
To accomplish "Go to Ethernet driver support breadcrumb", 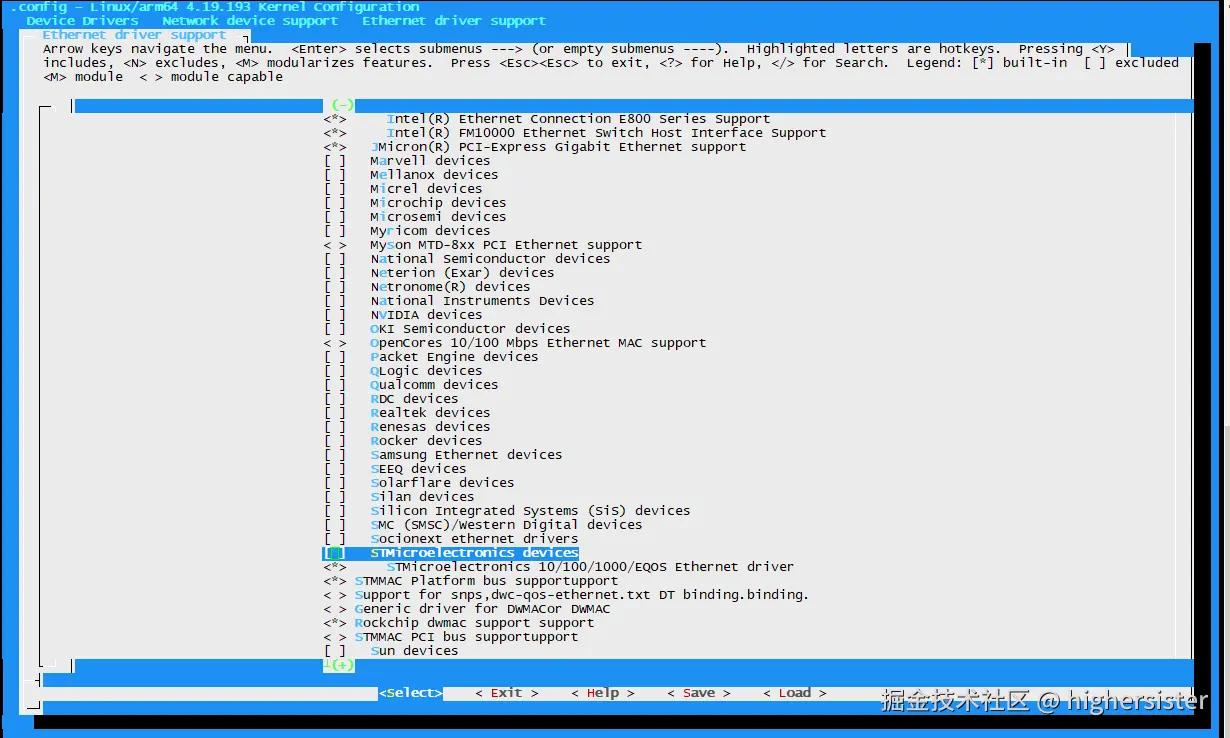I will pyautogui.click(x=454, y=20).
